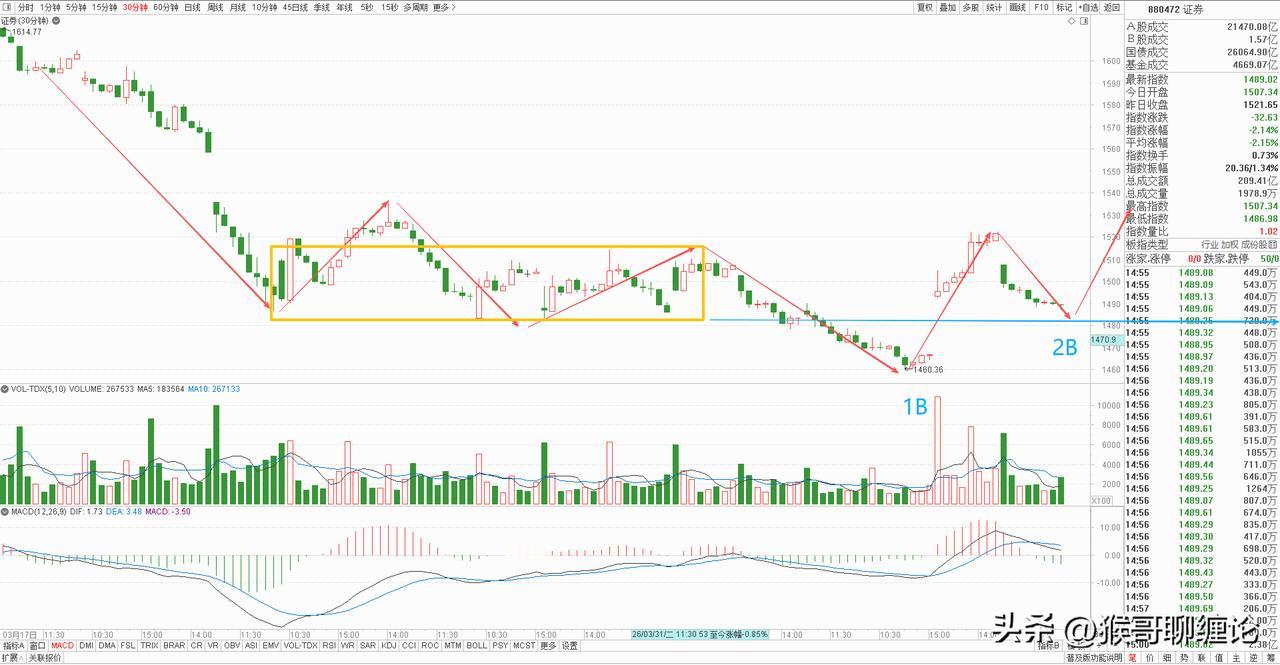Select the OBV indicator
Viewport: 1280px width, 665px height.
coord(232,645)
